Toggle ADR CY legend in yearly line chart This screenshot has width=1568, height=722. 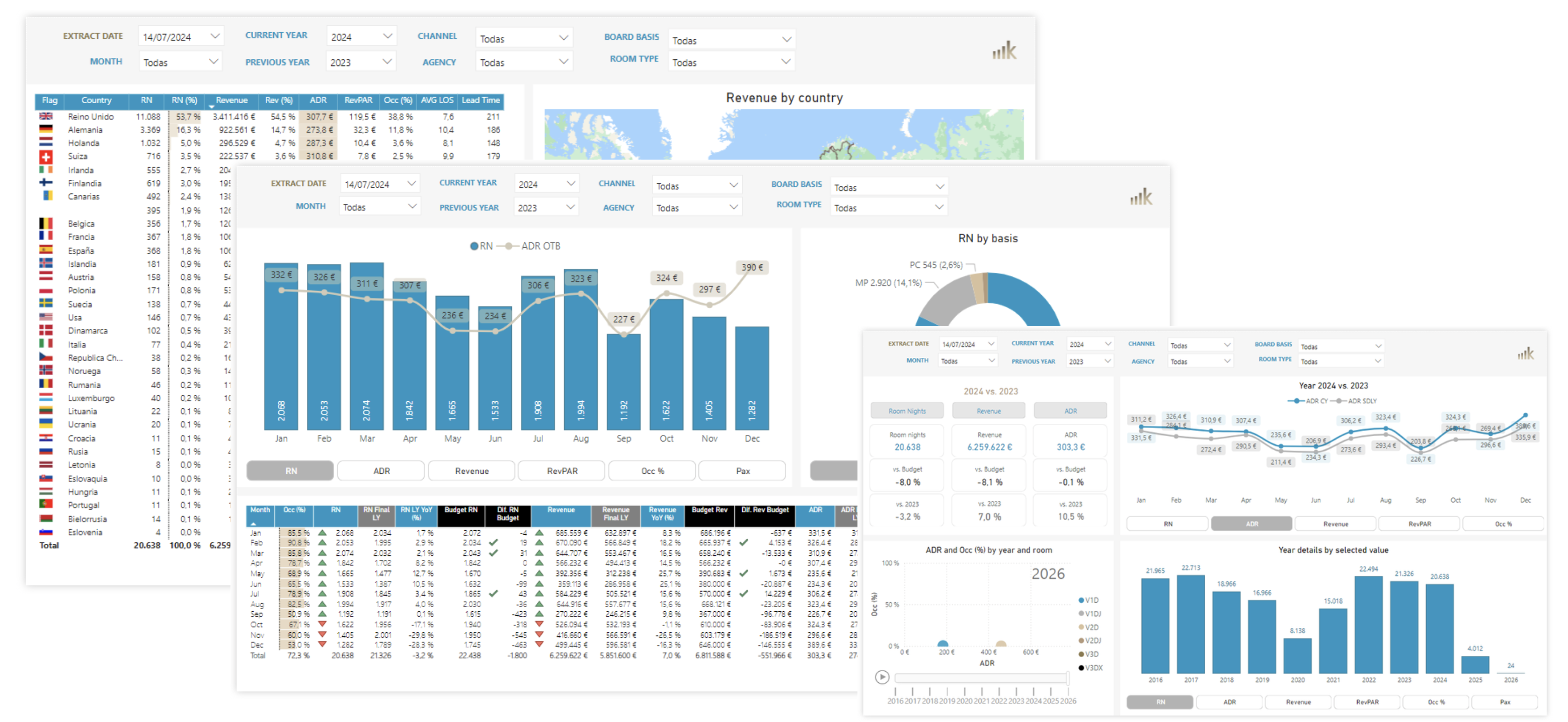1308,401
